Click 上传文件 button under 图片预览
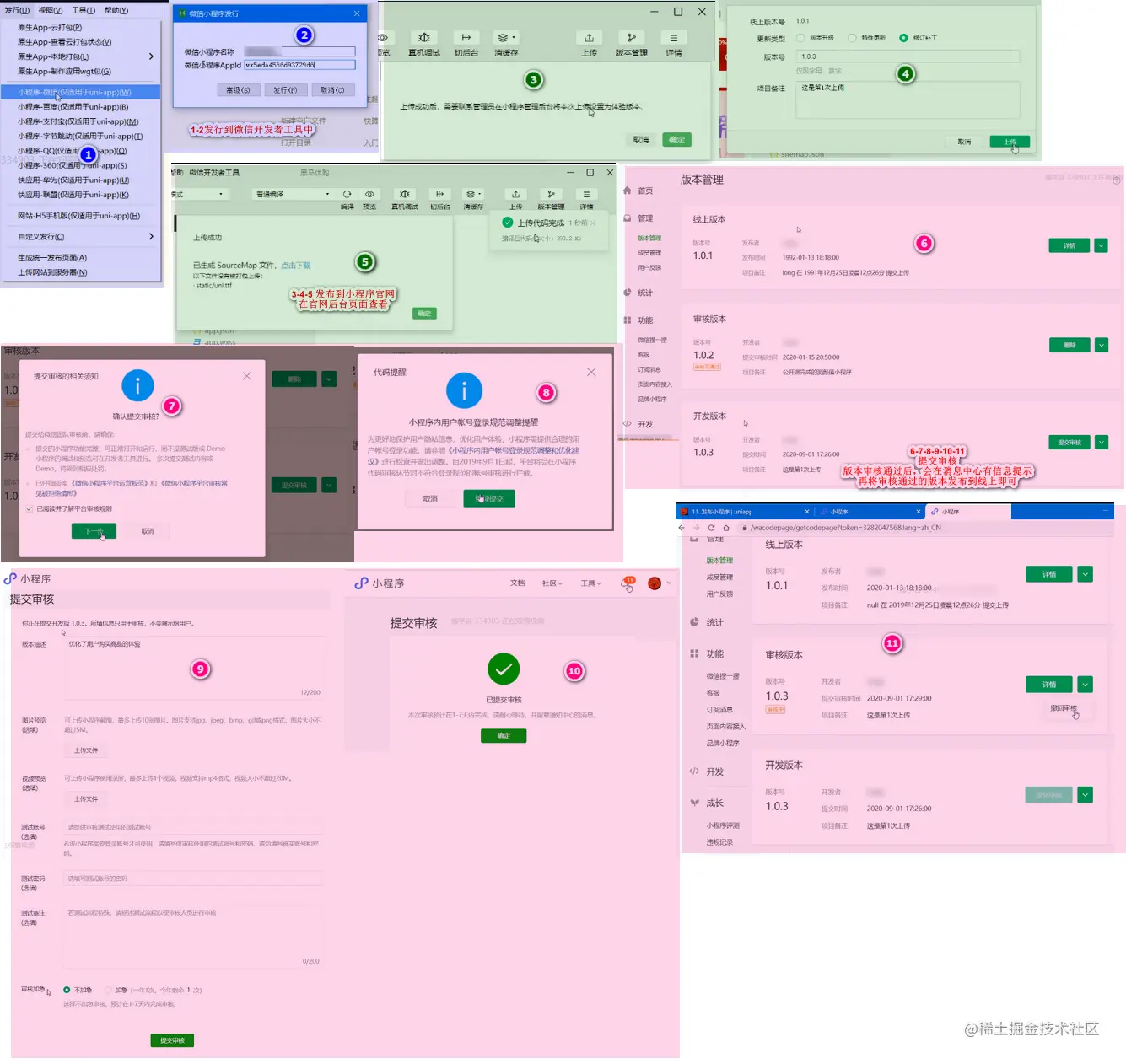 pos(86,750)
